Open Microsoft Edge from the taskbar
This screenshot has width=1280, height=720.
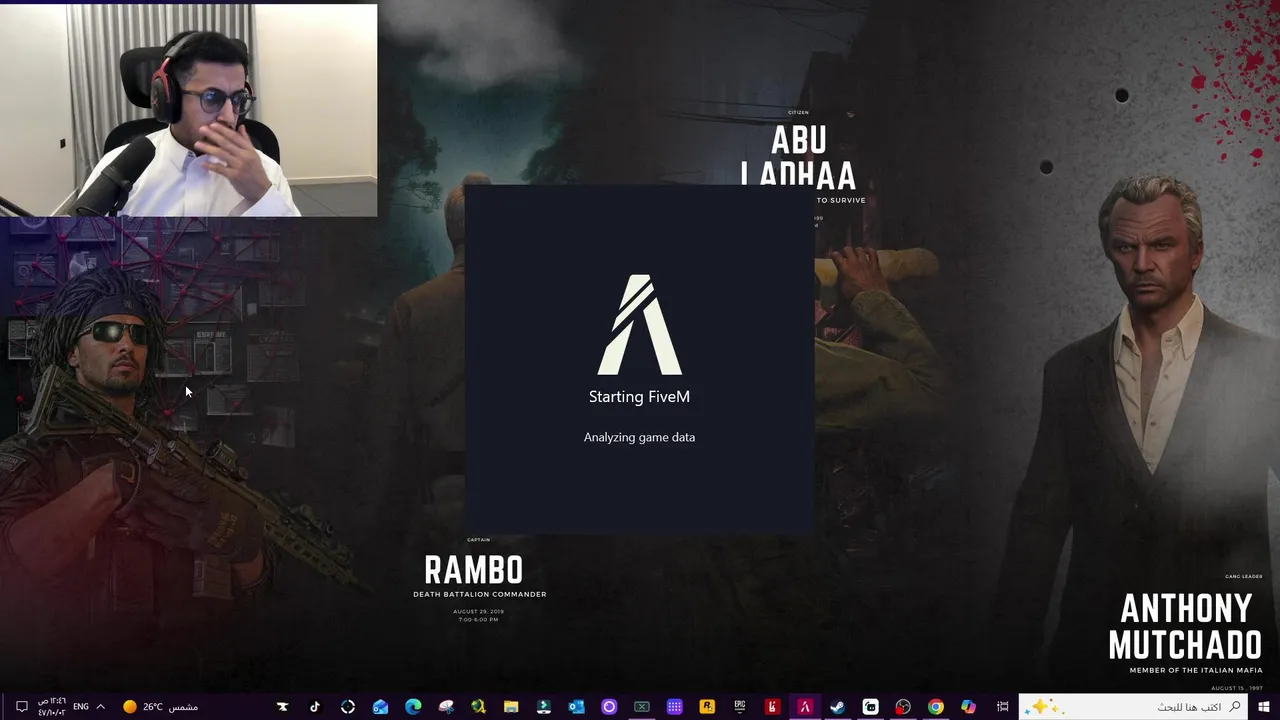413,706
